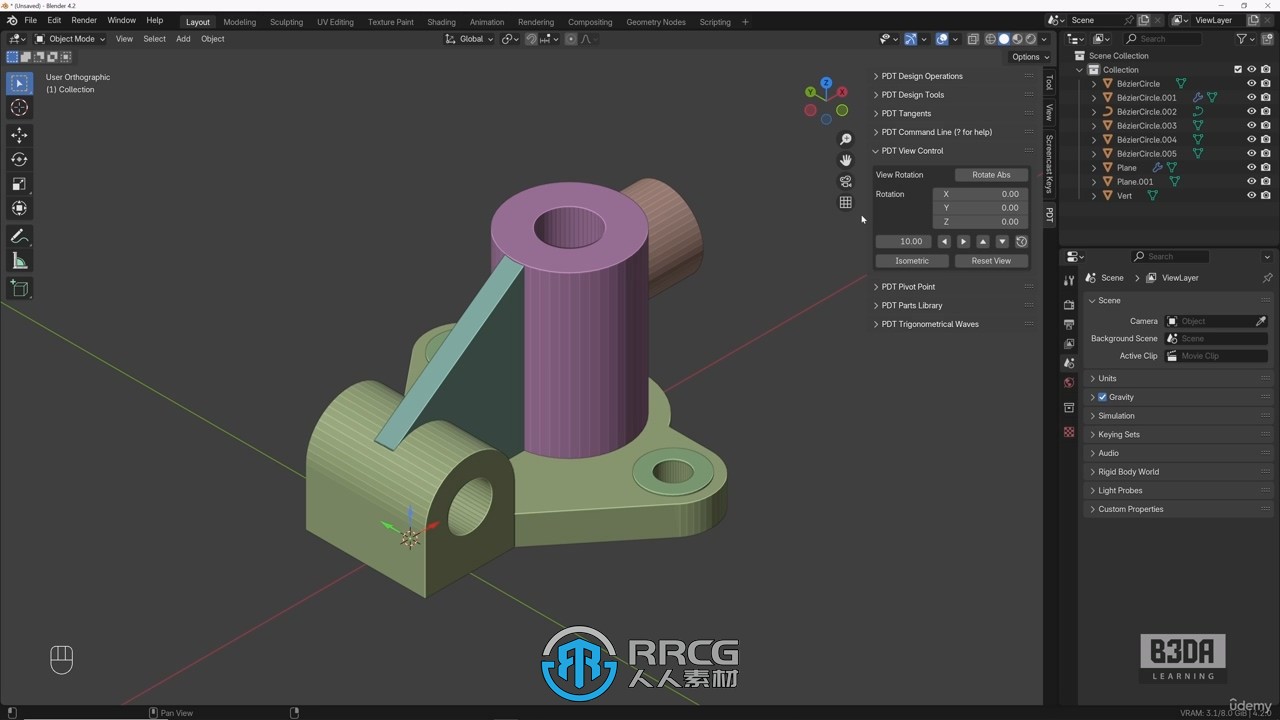This screenshot has width=1280, height=720.
Task: Toggle X-ray display icon
Action: pos(973,39)
